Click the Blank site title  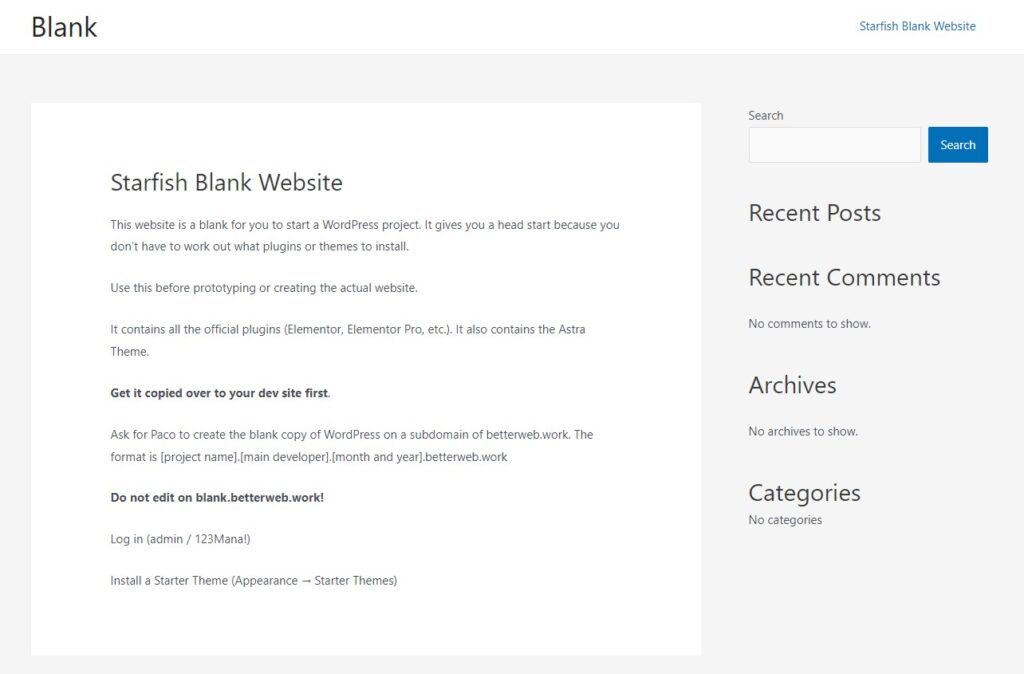[x=64, y=27]
